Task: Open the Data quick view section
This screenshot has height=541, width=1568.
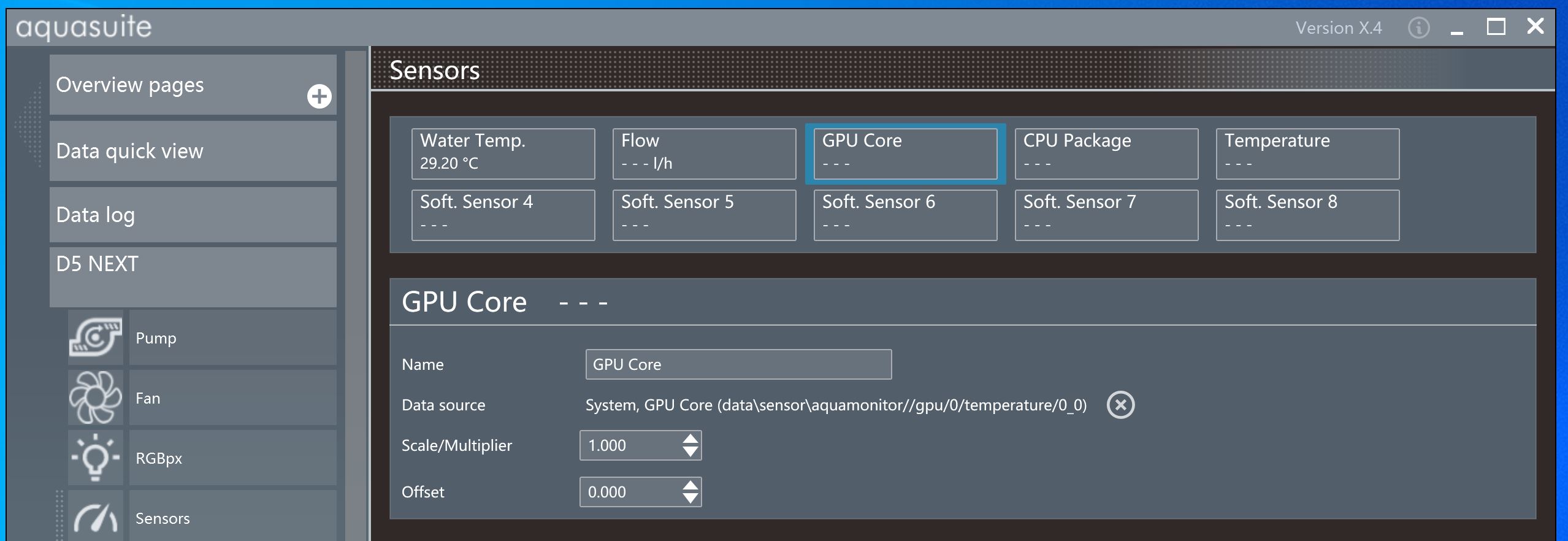Action: 193,151
